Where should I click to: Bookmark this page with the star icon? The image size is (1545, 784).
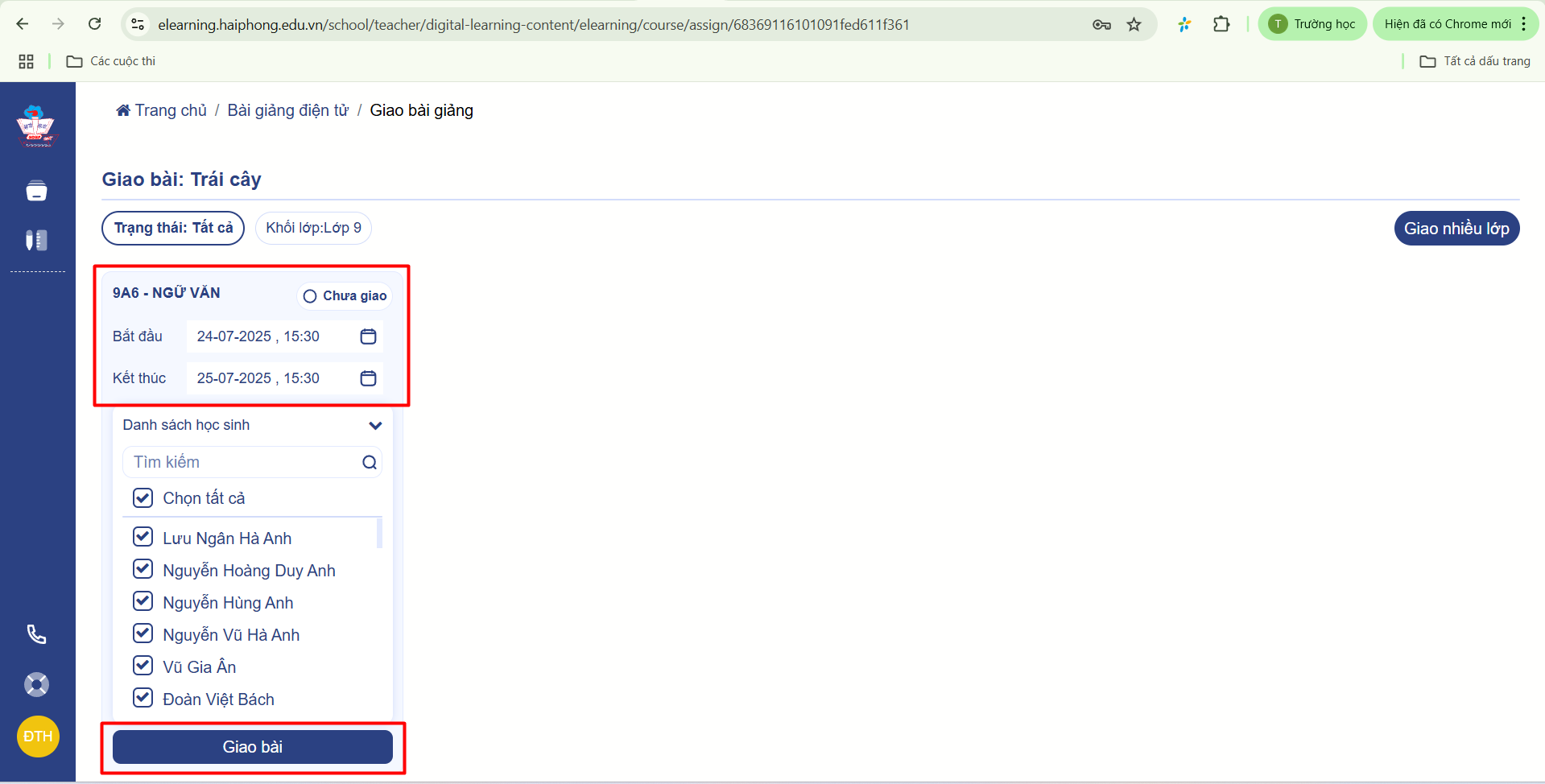pyautogui.click(x=1134, y=24)
